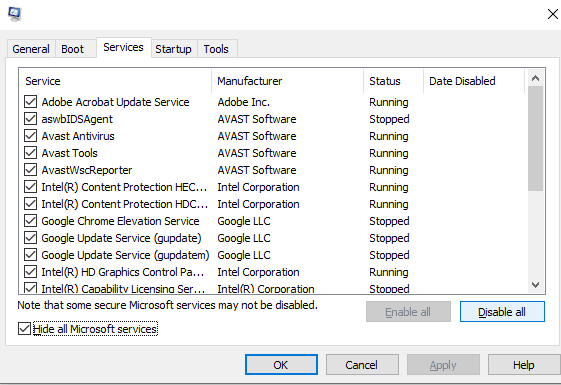Toggle the Avast Tools checkbox
This screenshot has height=385, width=561.
pos(30,153)
